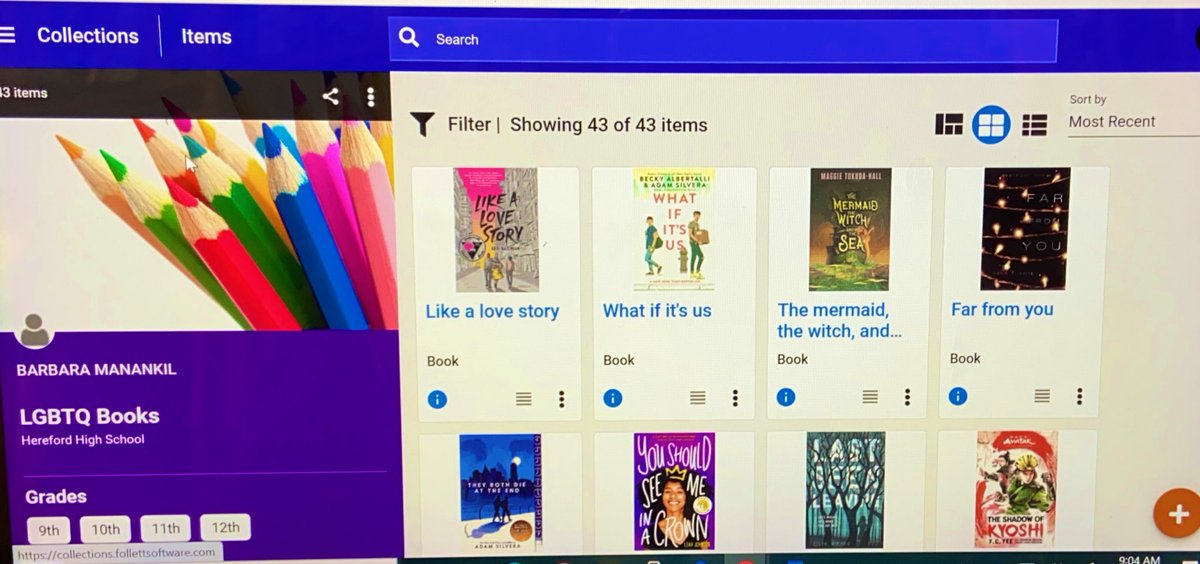
Task: Click the user avatar profile icon
Action: pos(35,331)
